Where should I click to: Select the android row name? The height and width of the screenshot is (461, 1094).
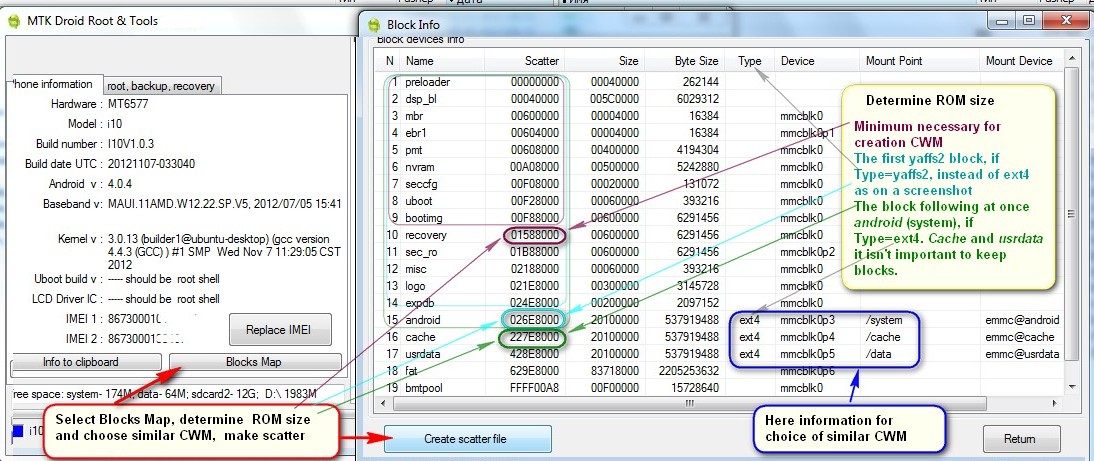[423, 320]
